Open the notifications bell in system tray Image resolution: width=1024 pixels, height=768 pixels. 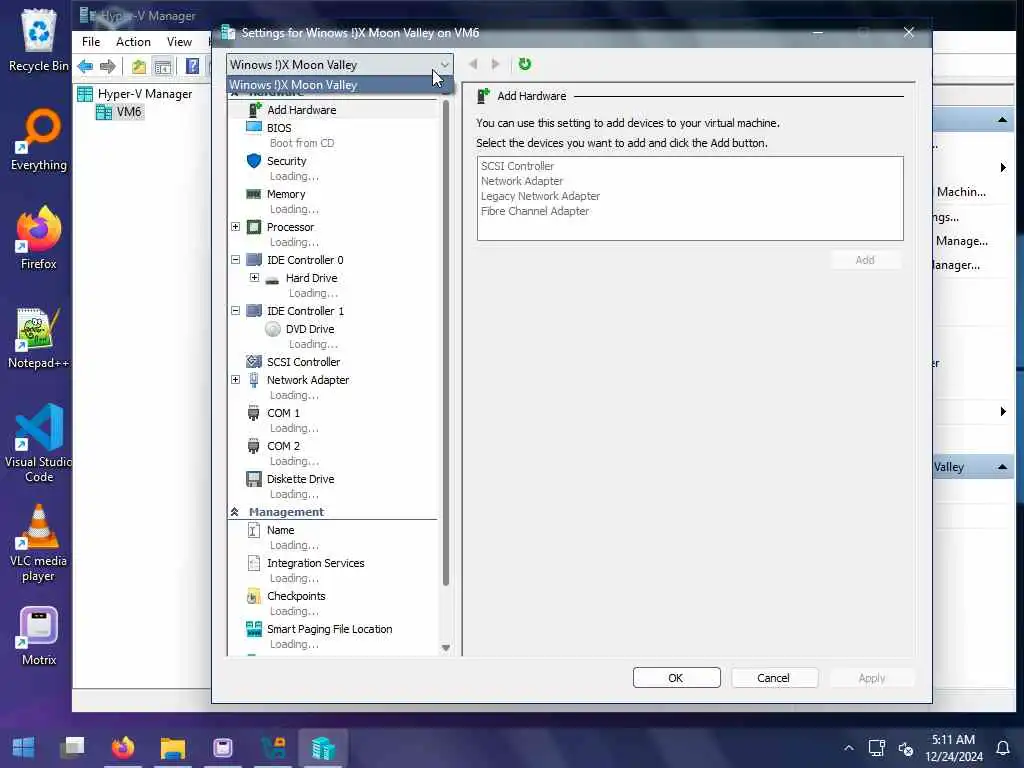click(1002, 748)
